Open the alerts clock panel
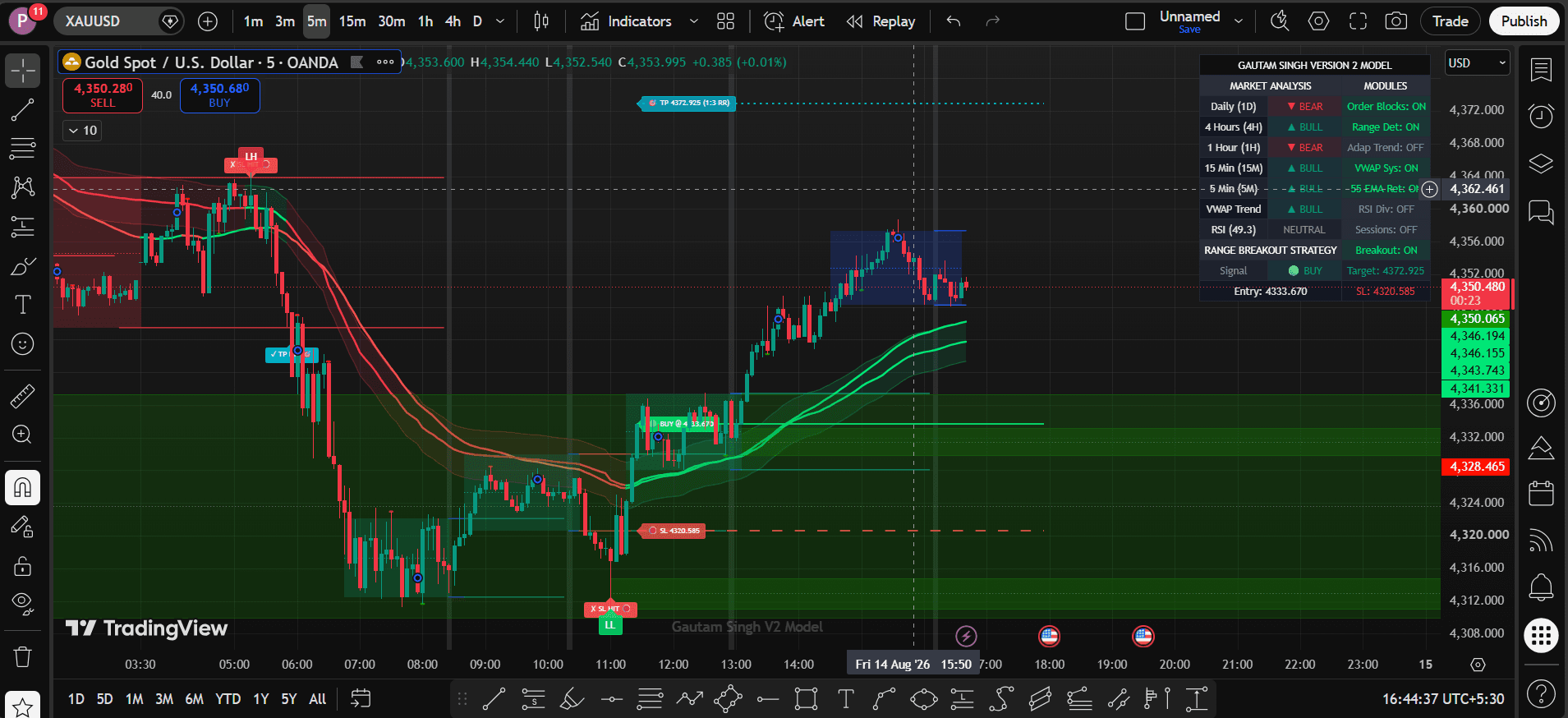Viewport: 1568px width, 718px height. click(x=1542, y=117)
